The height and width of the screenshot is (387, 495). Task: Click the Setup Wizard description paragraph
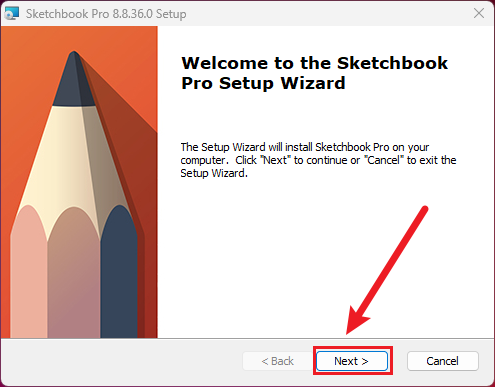point(318,160)
